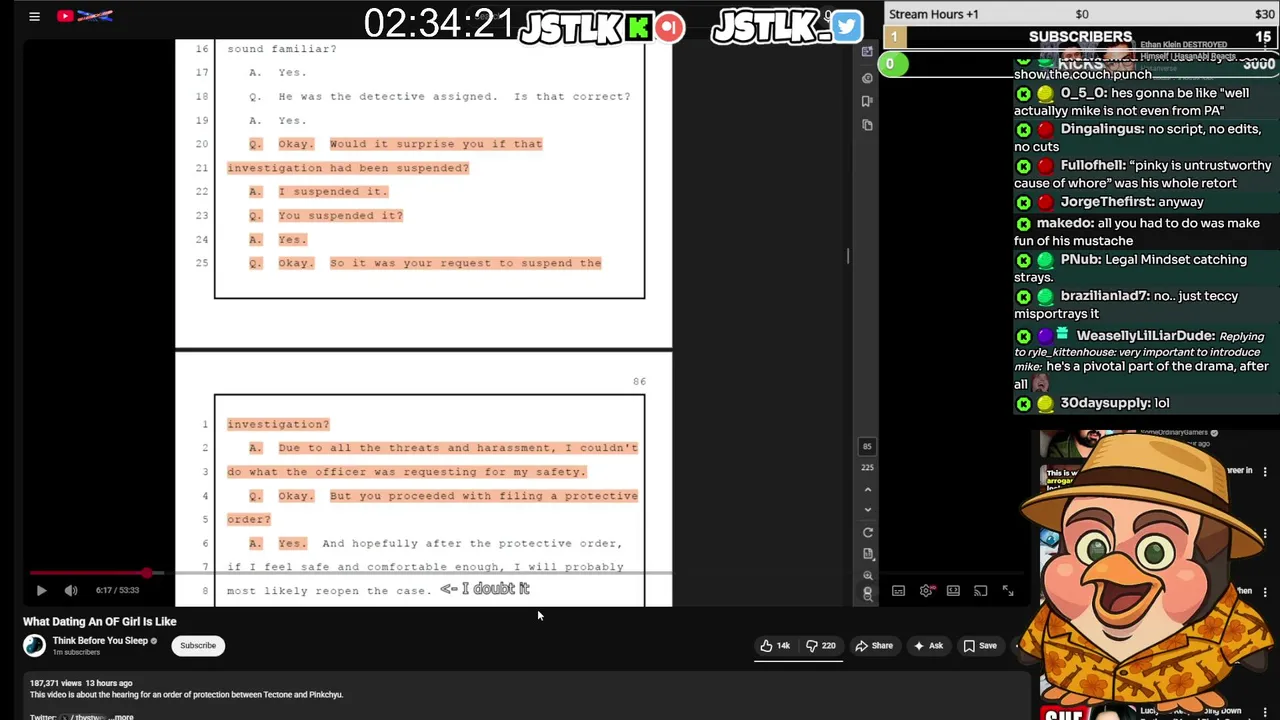The height and width of the screenshot is (720, 1280).
Task: Zoom in on the PDF with the plus magnifier
Action: pos(867,576)
